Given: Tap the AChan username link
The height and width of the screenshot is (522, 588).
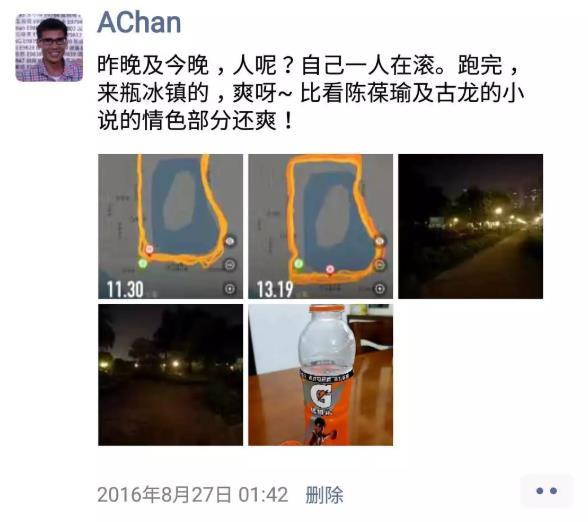Looking at the screenshot, I should pos(139,22).
